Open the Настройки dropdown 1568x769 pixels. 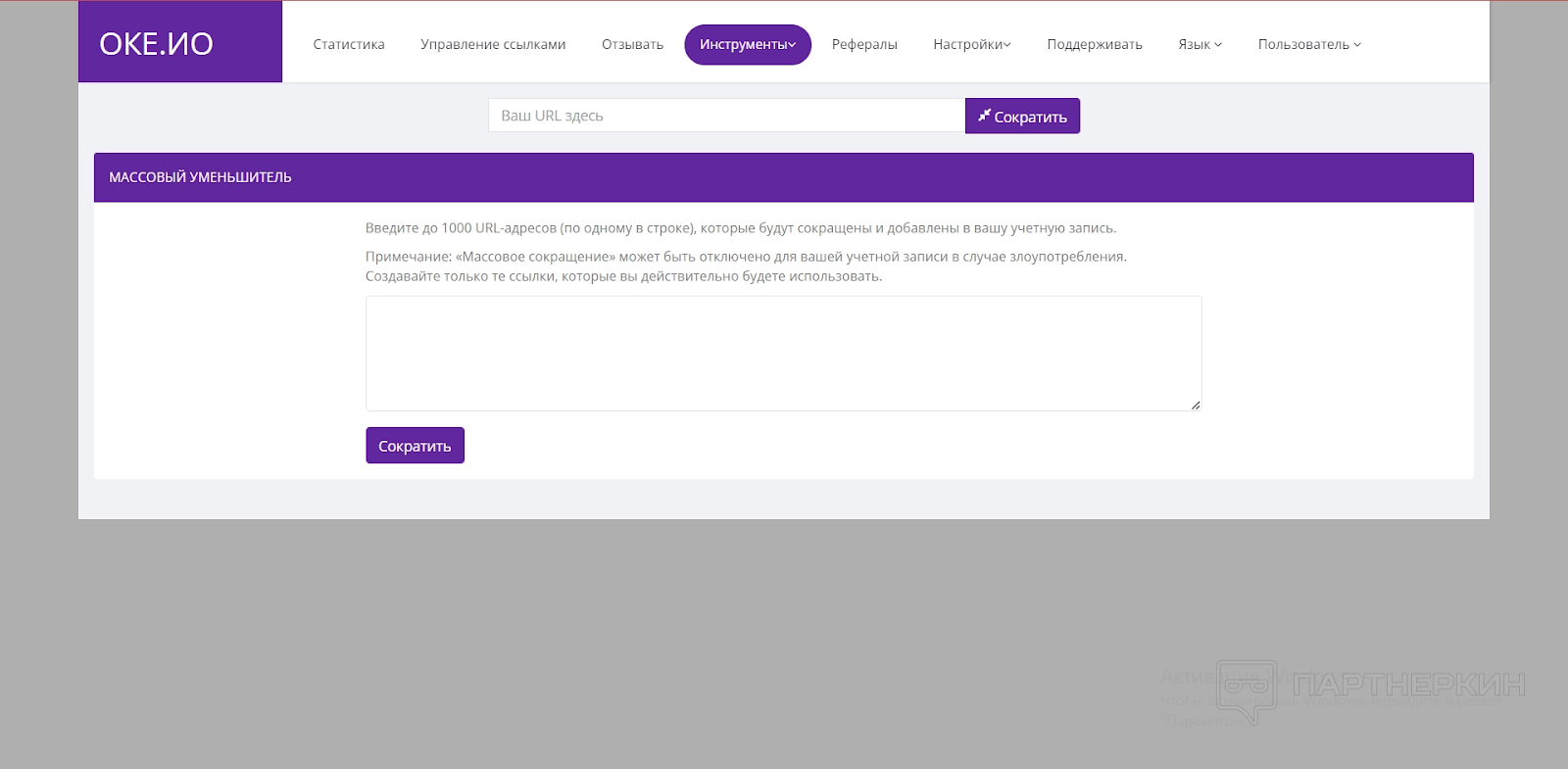[971, 45]
